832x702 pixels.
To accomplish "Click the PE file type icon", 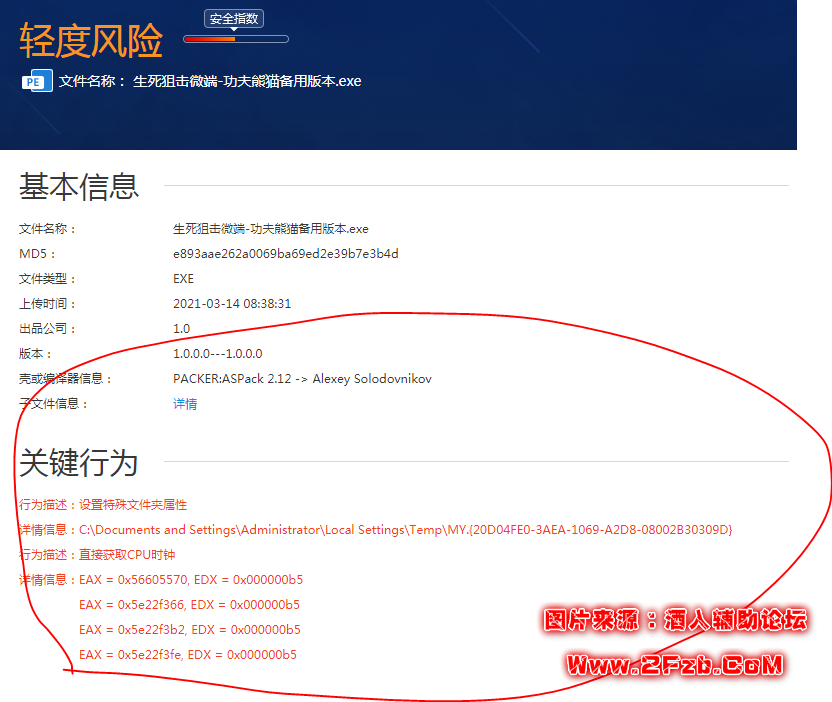I will [x=37, y=81].
